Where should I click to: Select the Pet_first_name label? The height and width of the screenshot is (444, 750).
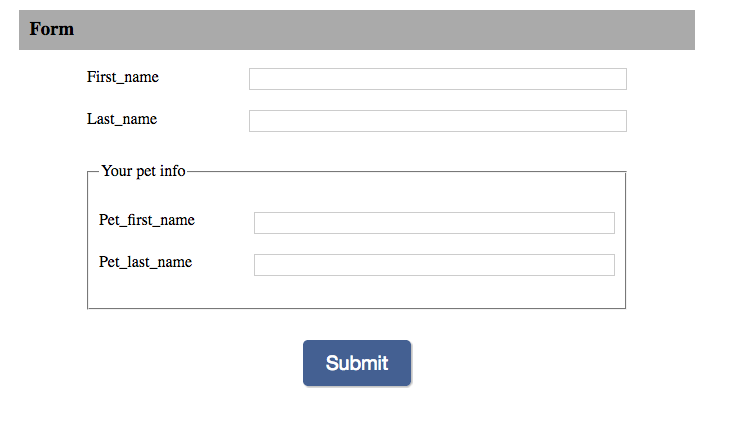(146, 220)
